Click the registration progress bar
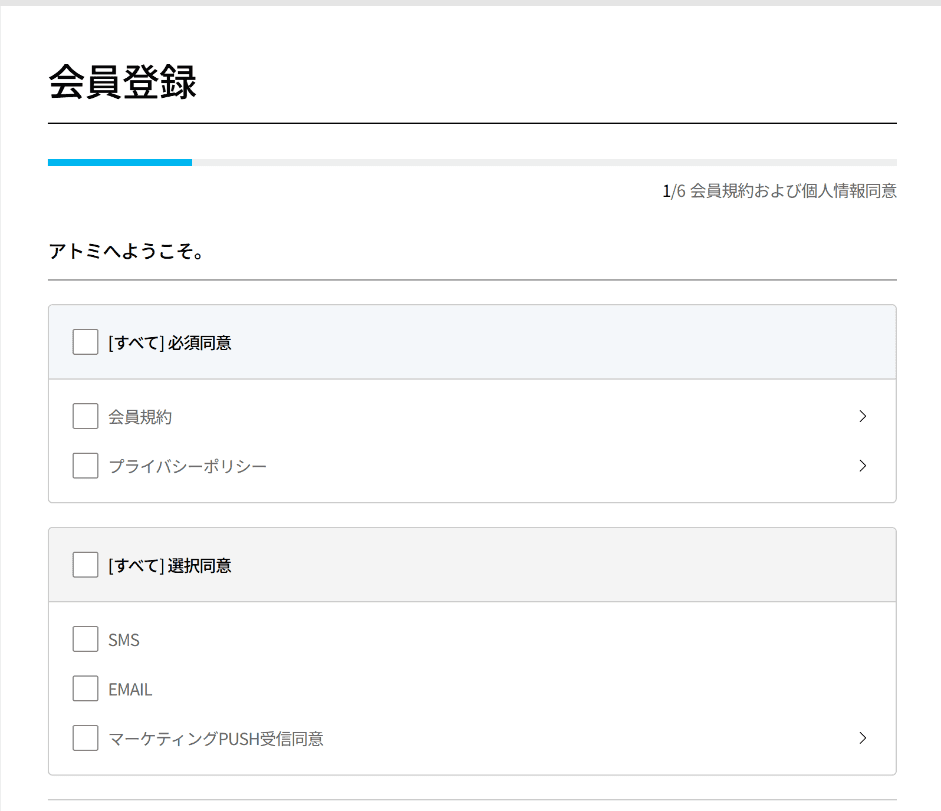 (x=472, y=163)
